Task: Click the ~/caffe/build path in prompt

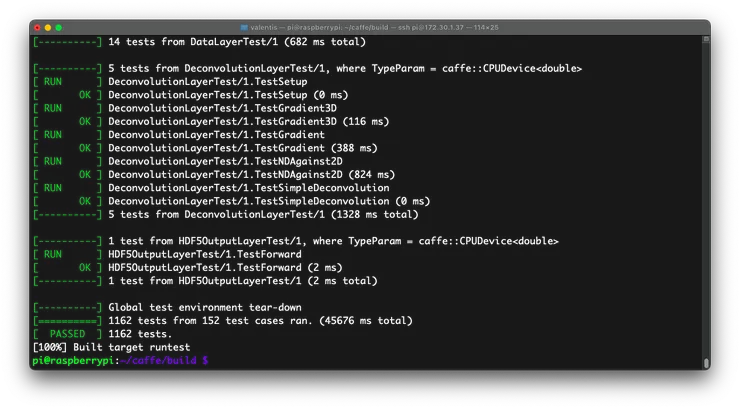Action: click(x=158, y=360)
